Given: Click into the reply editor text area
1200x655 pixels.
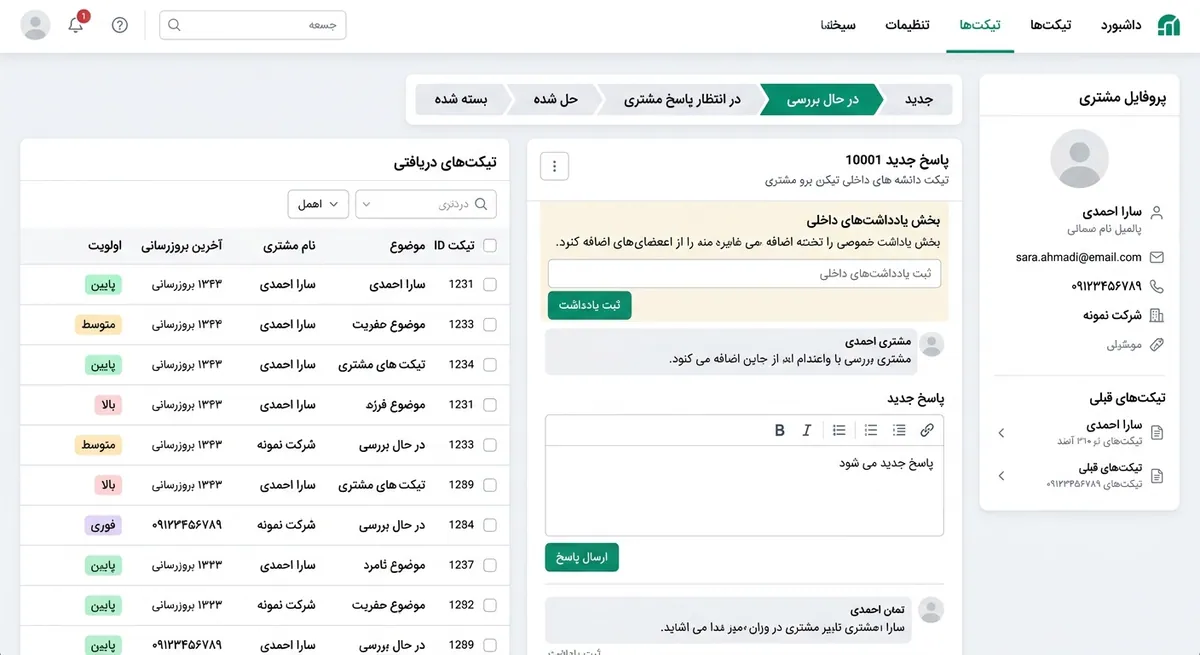Looking at the screenshot, I should [x=745, y=490].
